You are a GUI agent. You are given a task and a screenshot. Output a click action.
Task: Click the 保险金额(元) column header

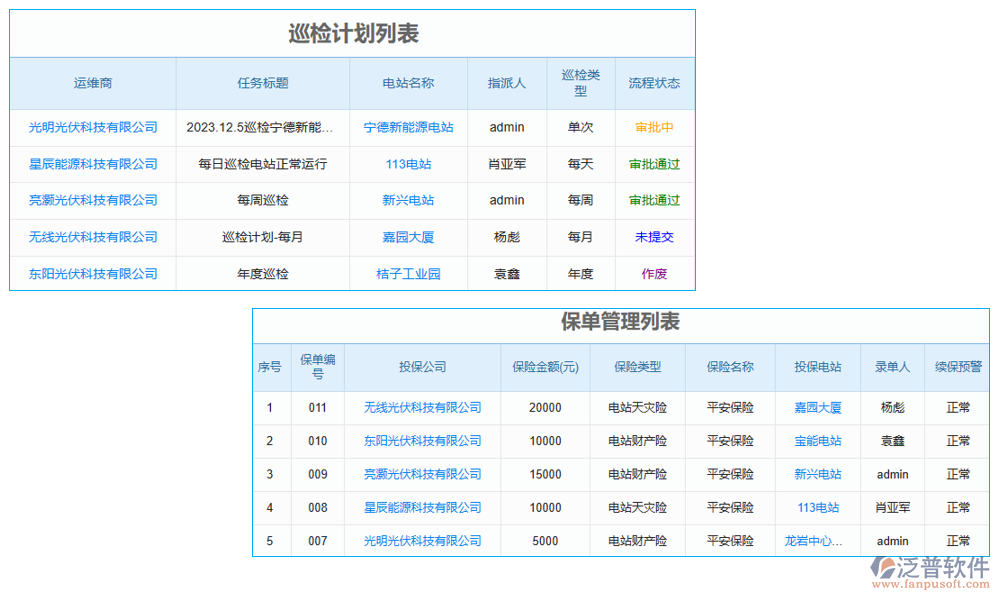pyautogui.click(x=544, y=368)
